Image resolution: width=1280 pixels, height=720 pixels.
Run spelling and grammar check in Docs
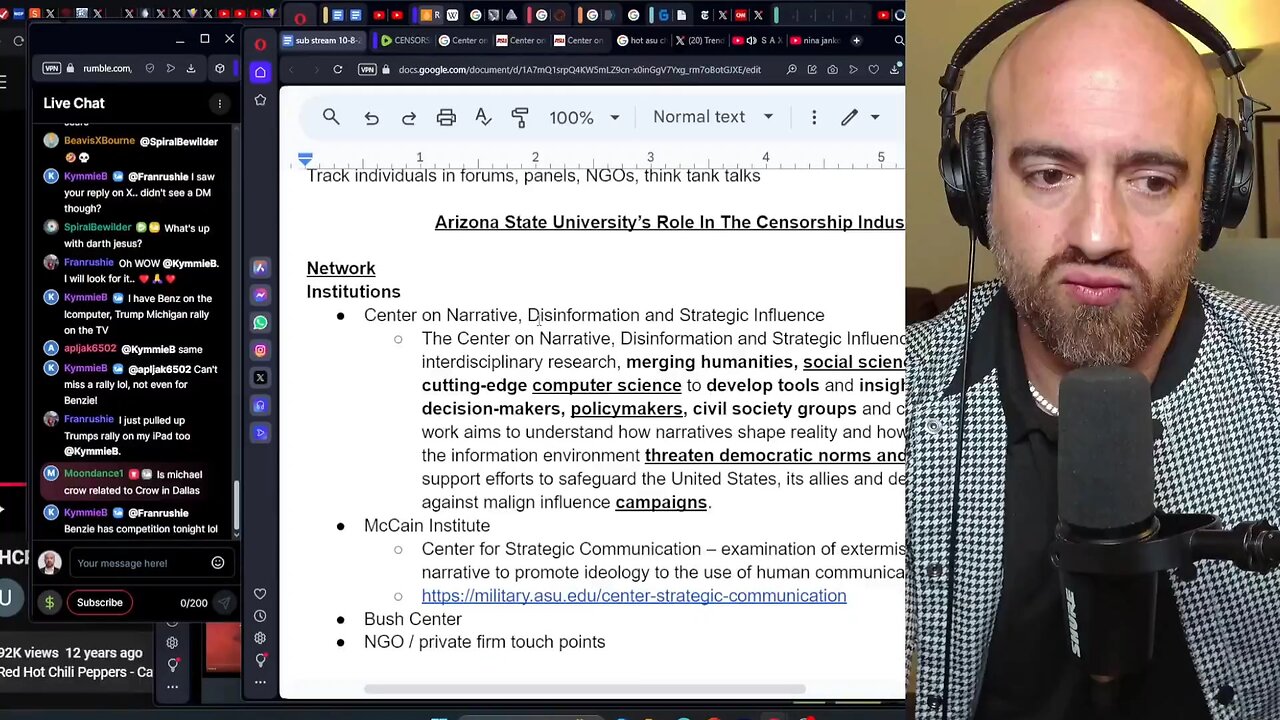(483, 117)
